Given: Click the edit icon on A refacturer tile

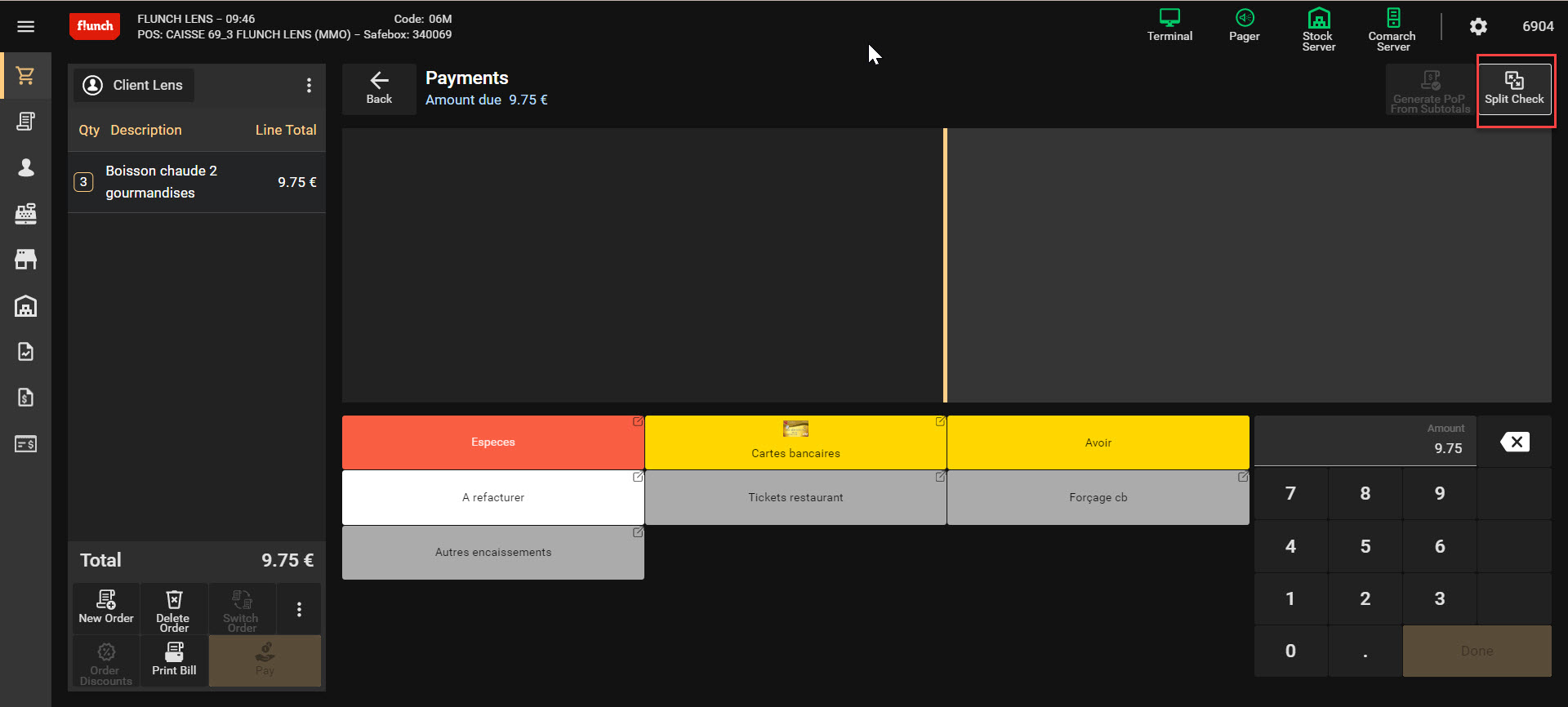Looking at the screenshot, I should 638,477.
